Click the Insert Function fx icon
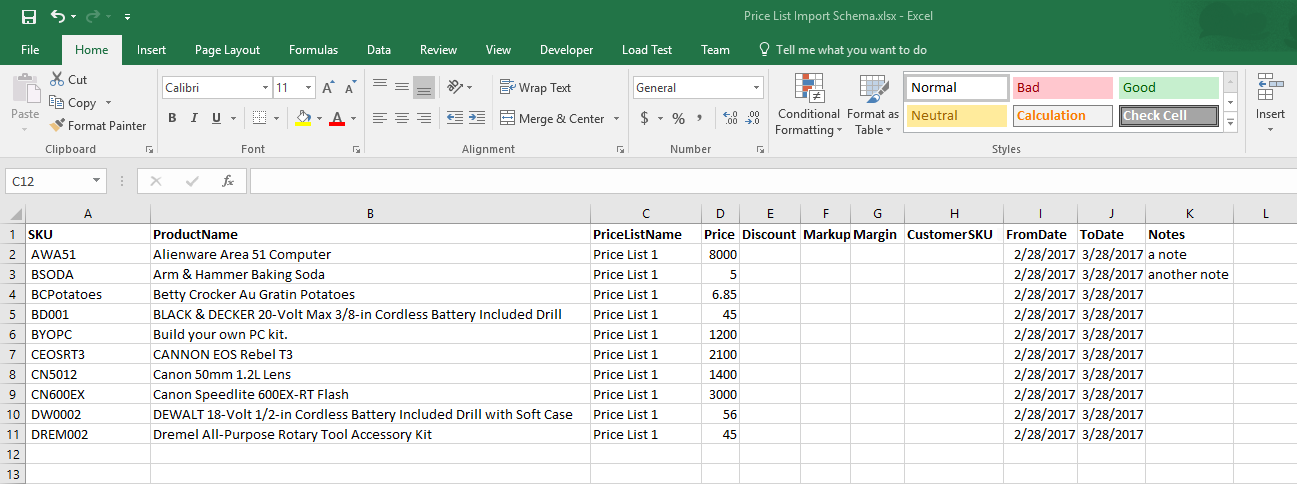 (228, 181)
